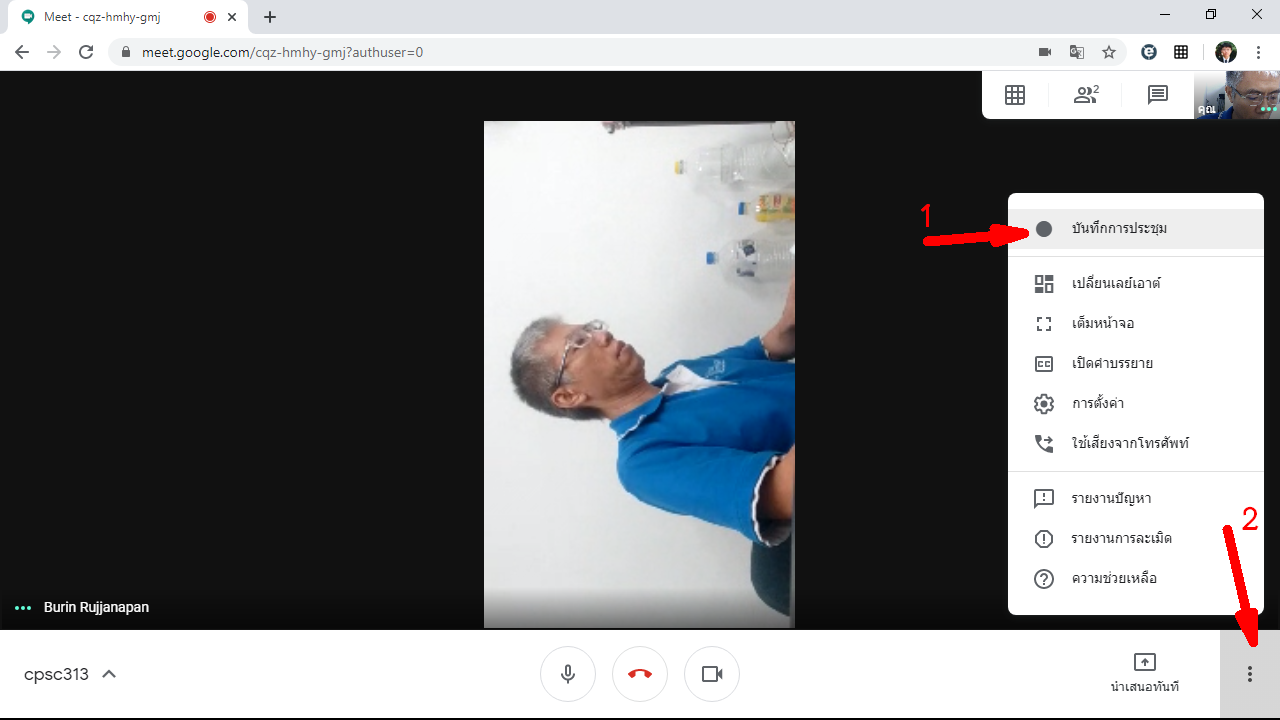The height and width of the screenshot is (720, 1280).
Task: Bookmark this page with the star icon
Action: click(1108, 52)
